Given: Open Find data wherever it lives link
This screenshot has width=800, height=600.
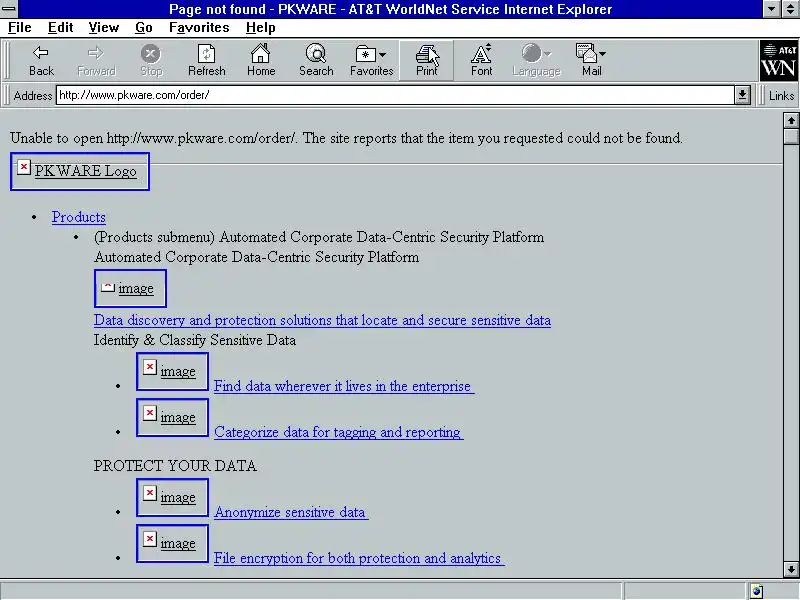Looking at the screenshot, I should coord(343,386).
